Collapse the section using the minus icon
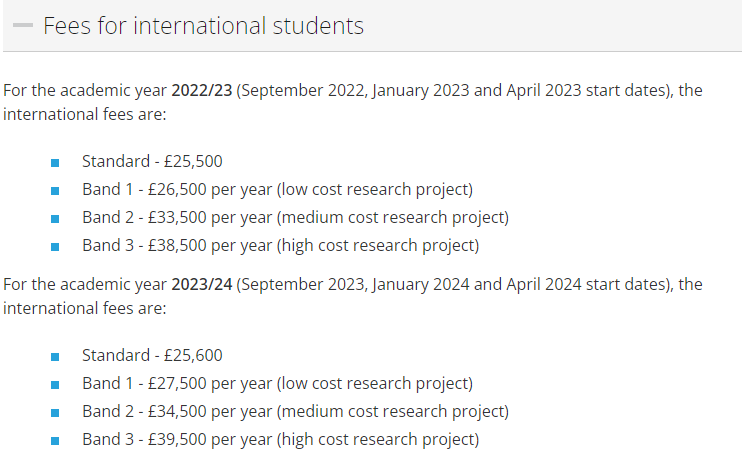Screen dimensions: 750x472 (23, 26)
